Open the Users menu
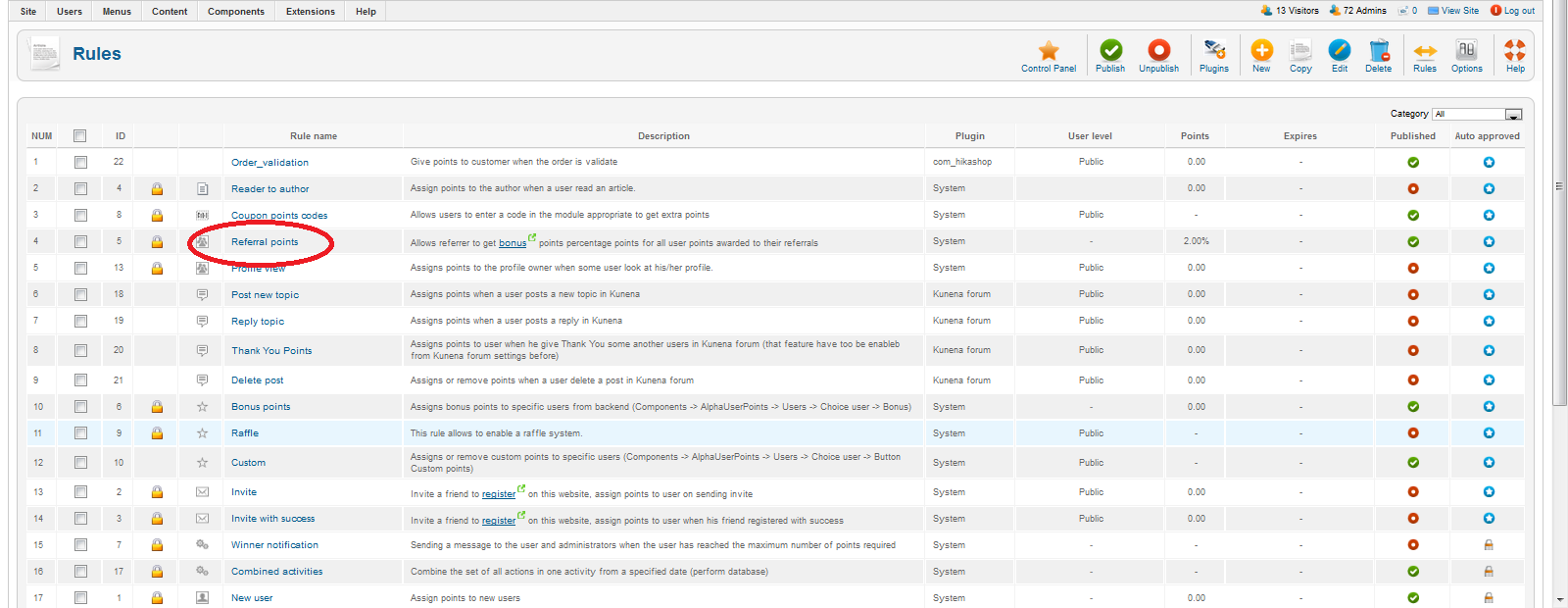The image size is (1568, 608). (70, 12)
